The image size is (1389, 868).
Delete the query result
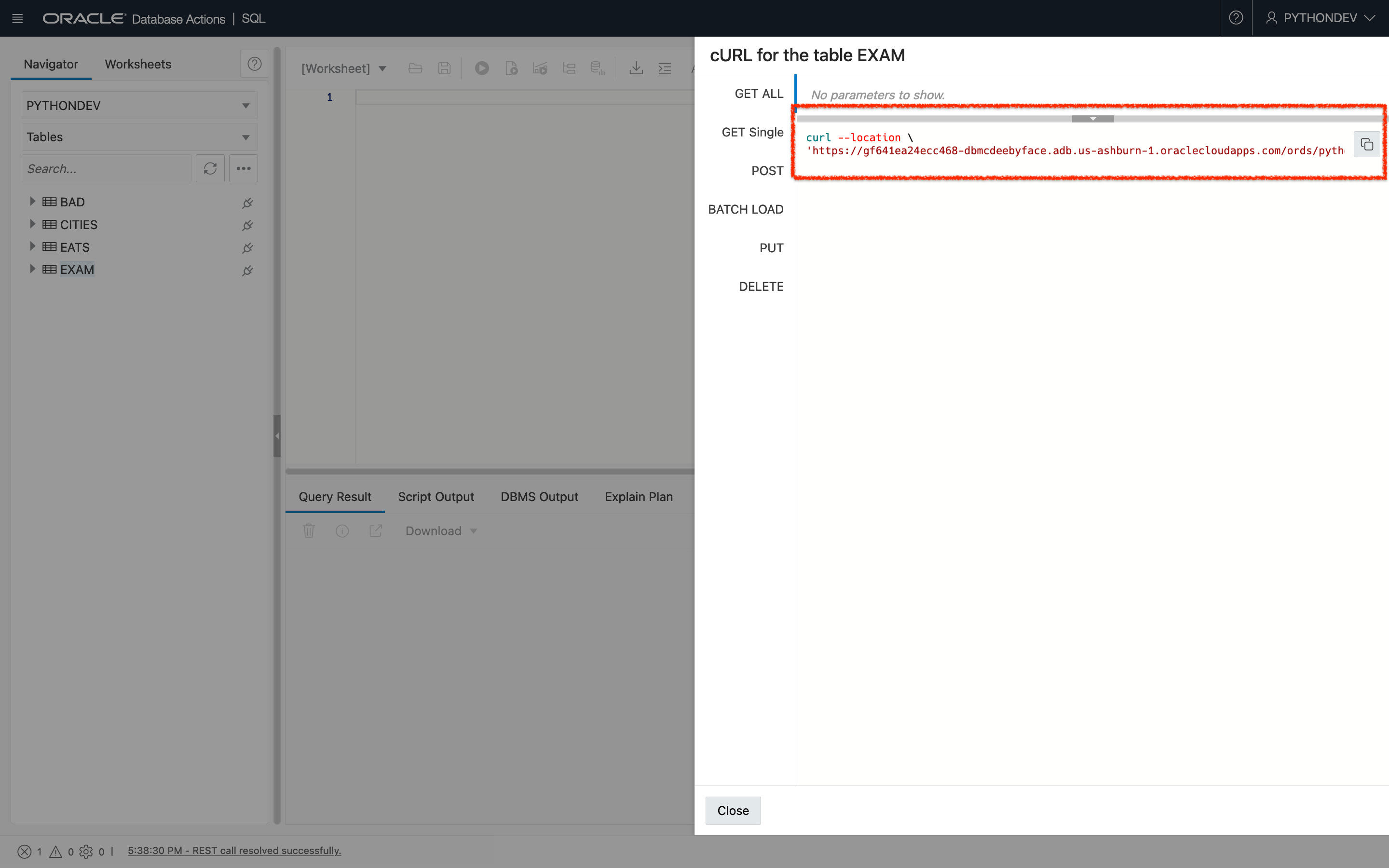[x=309, y=530]
